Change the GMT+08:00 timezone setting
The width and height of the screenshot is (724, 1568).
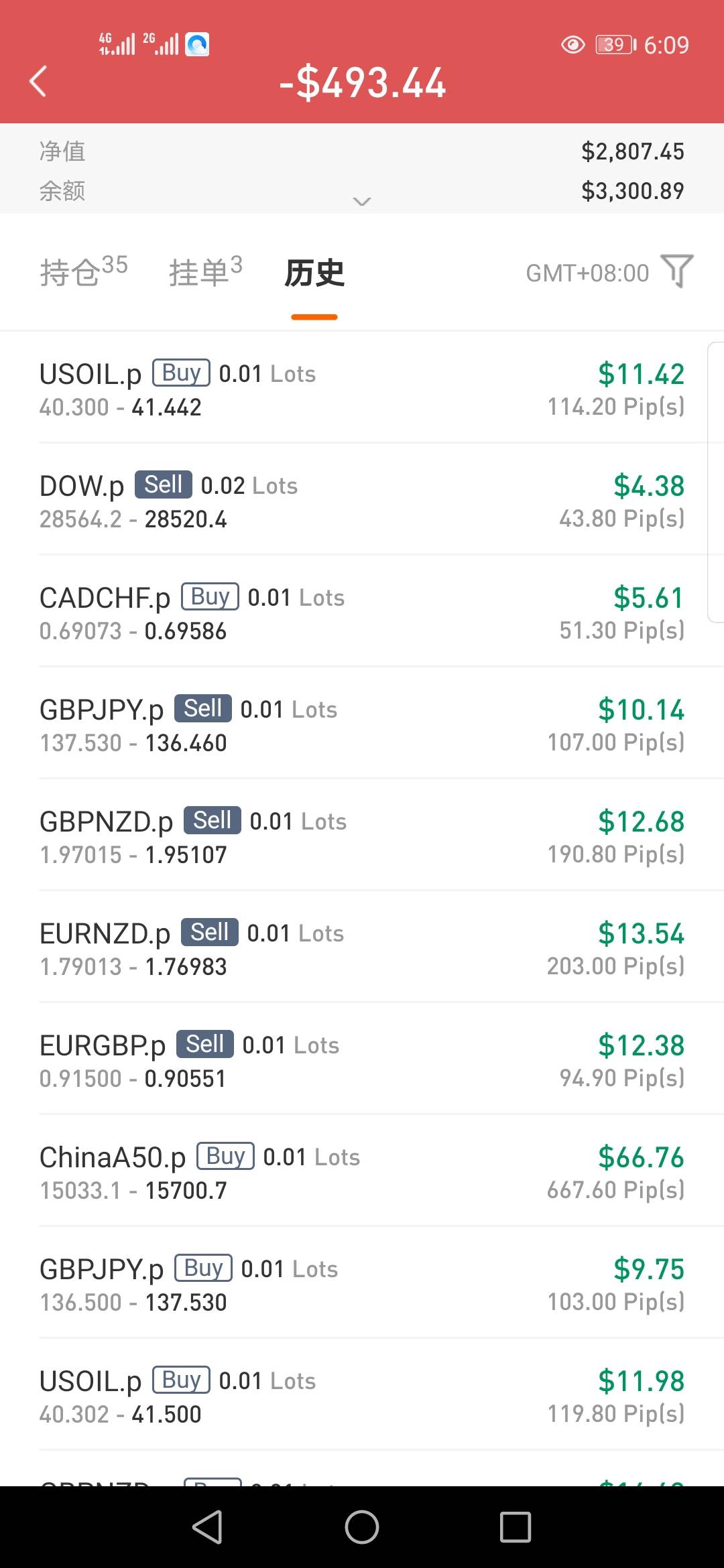pos(587,273)
